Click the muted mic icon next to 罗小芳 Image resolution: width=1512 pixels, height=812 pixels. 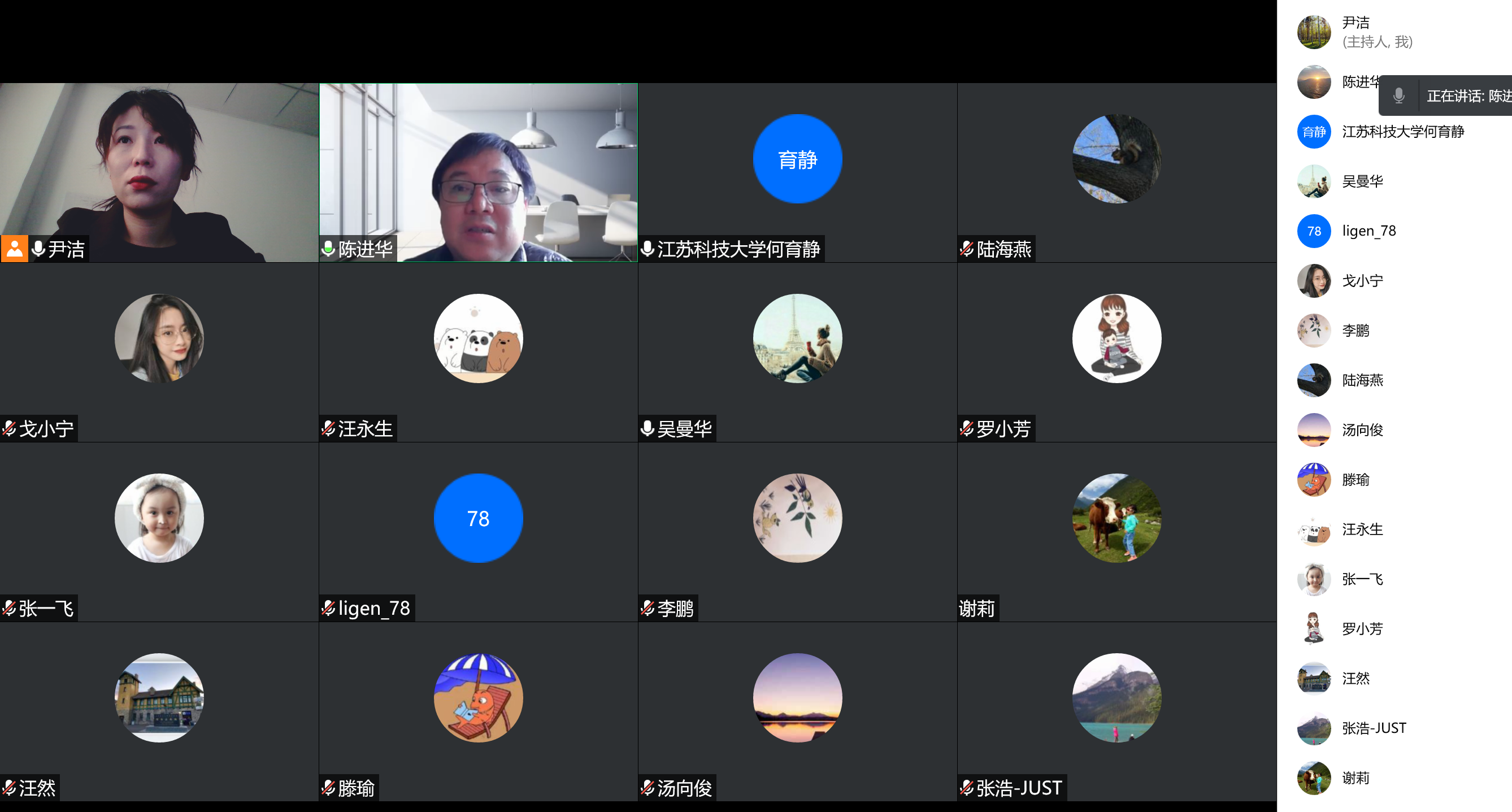pos(967,429)
